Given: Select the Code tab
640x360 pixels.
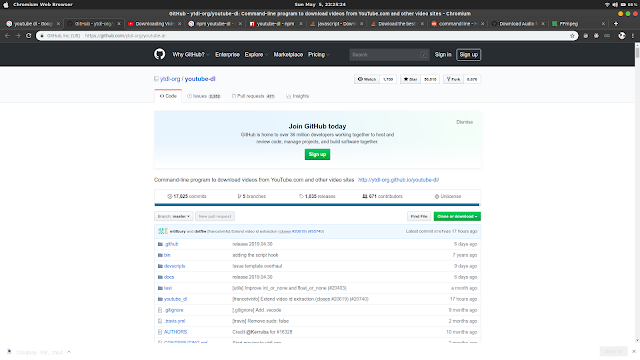Looking at the screenshot, I should [x=168, y=96].
